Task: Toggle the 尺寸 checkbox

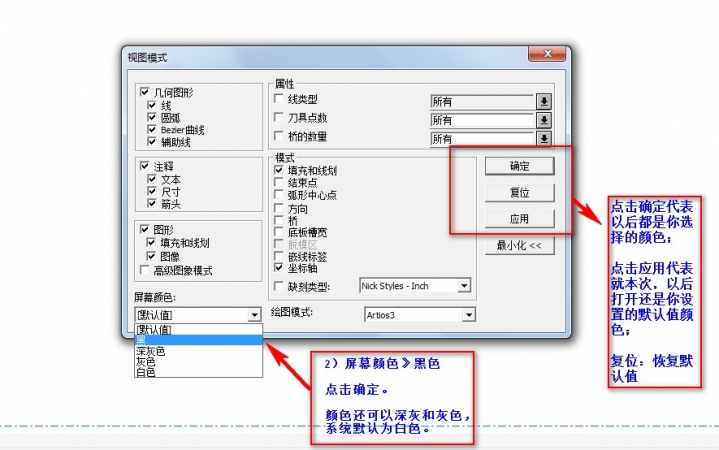Action: [152, 191]
